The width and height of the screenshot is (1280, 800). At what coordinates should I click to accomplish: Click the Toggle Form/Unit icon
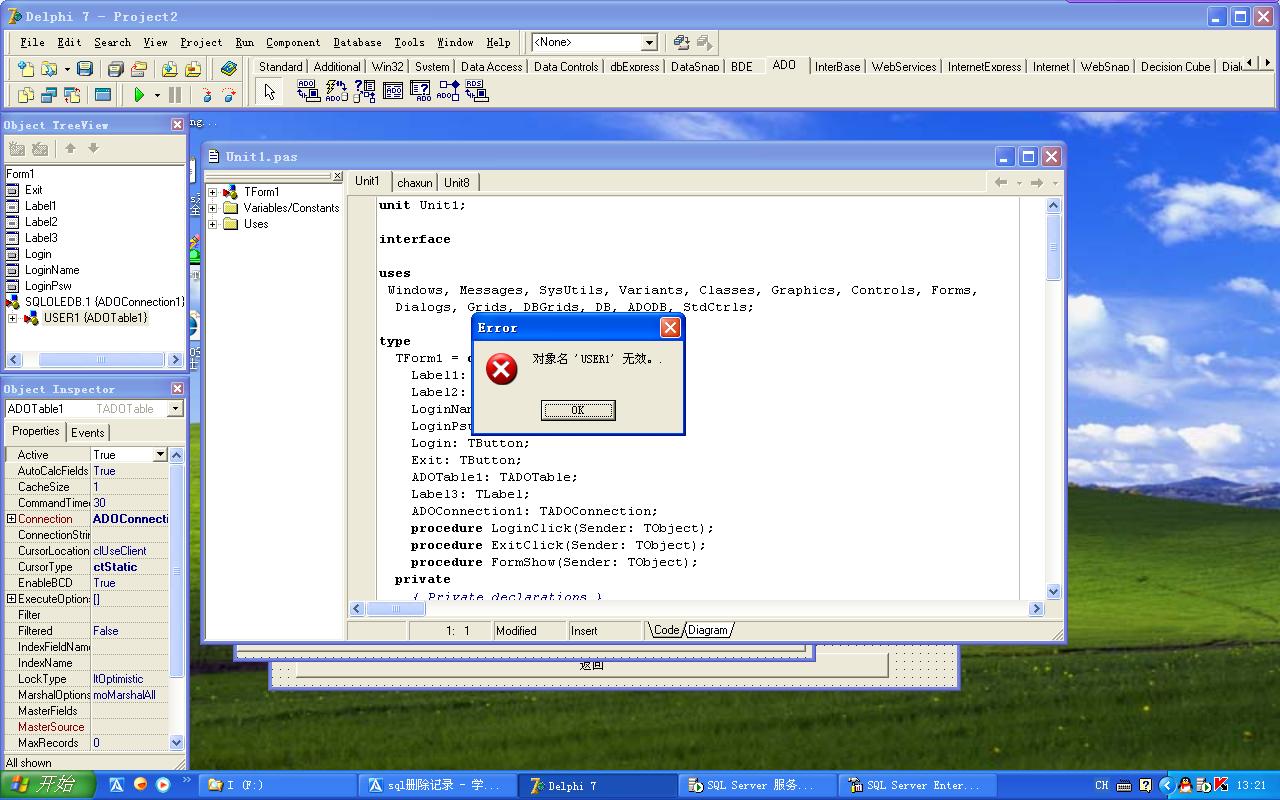[x=73, y=95]
